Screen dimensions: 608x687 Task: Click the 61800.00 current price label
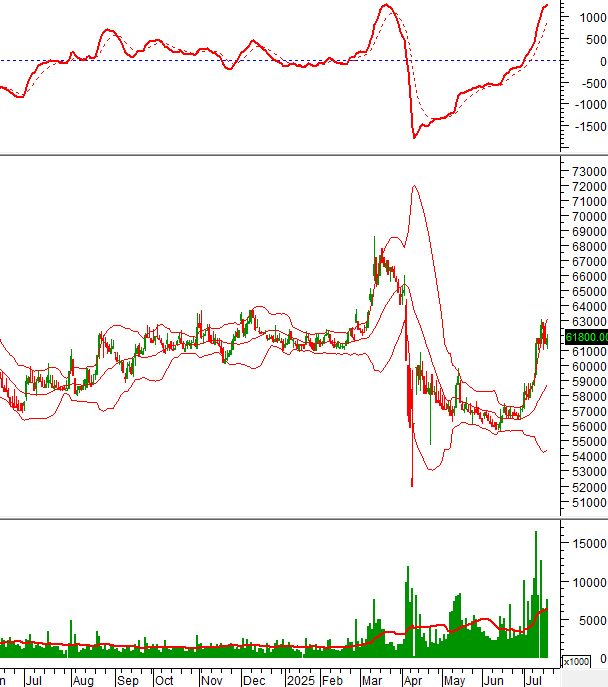tap(586, 337)
